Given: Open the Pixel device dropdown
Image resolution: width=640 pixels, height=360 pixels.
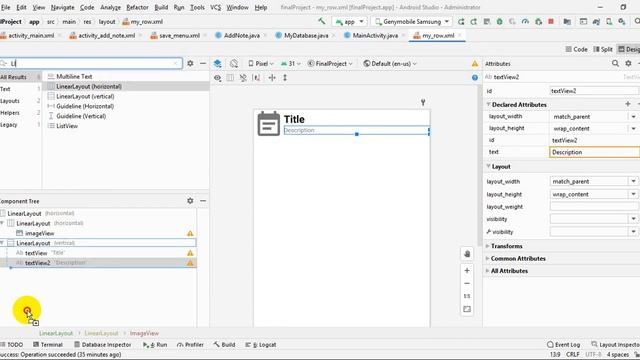Looking at the screenshot, I should (x=261, y=64).
